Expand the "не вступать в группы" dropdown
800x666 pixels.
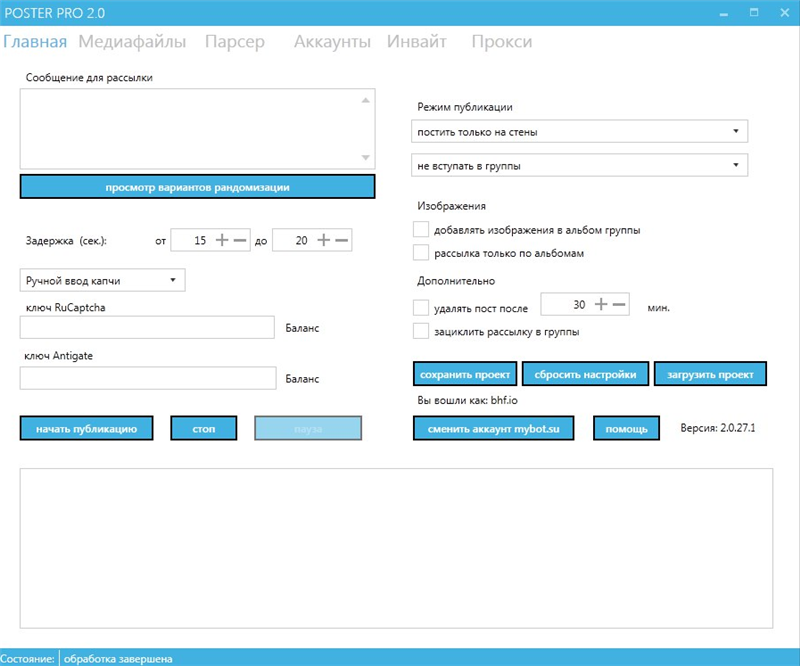[580, 164]
